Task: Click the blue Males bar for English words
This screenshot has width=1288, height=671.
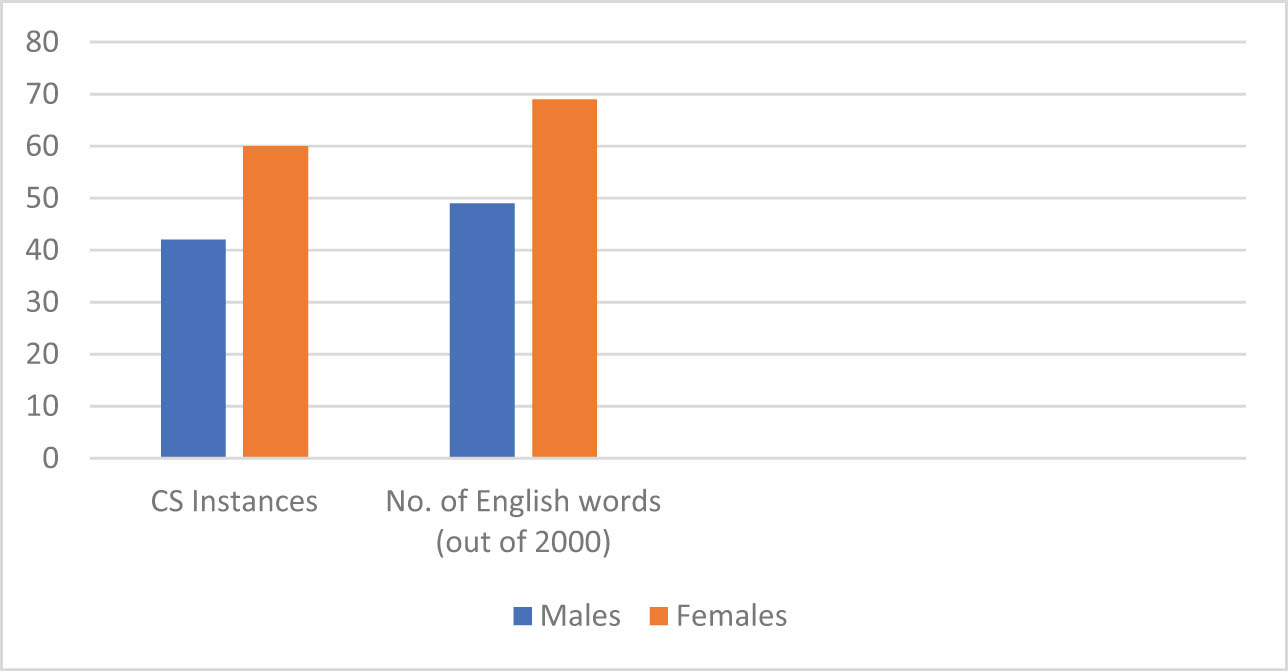Action: click(x=482, y=330)
